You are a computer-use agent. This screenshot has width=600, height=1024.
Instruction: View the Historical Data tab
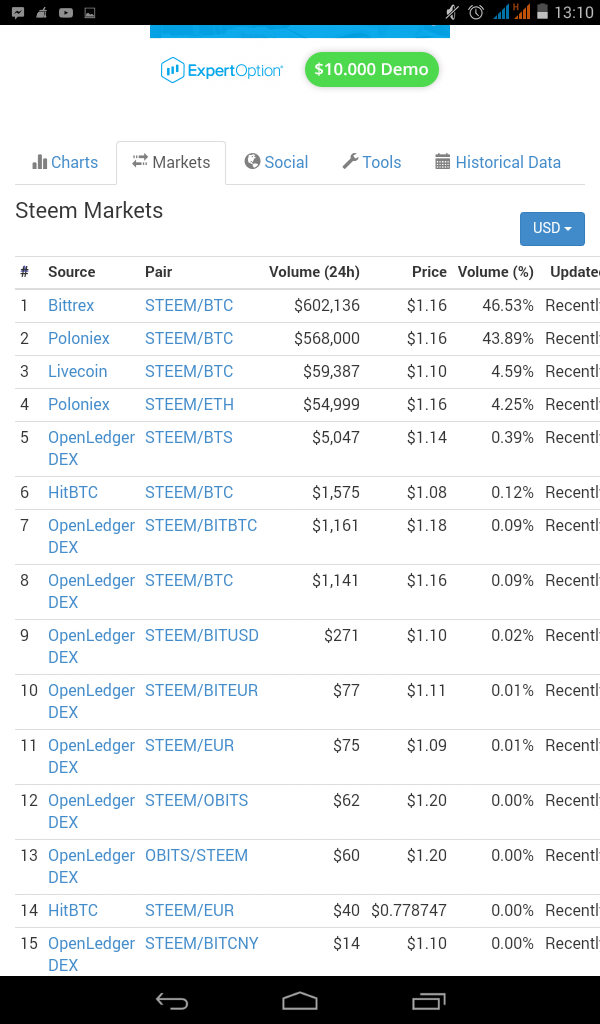pos(498,162)
